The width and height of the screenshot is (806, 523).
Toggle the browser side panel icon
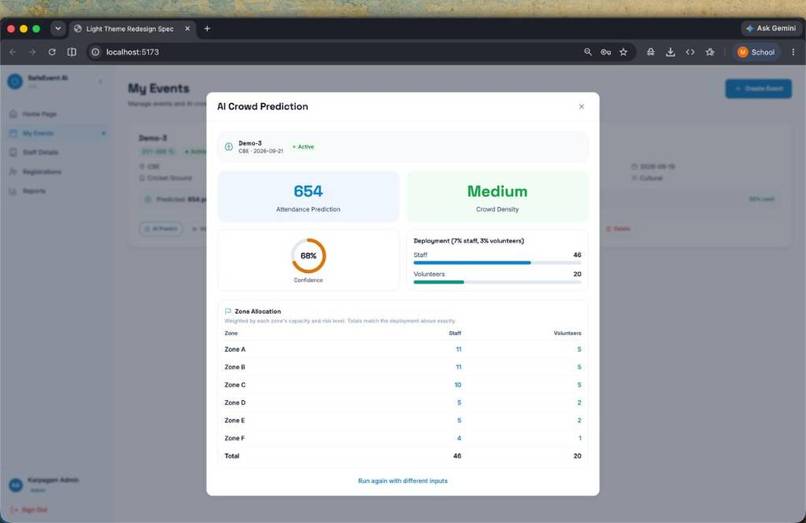point(72,52)
